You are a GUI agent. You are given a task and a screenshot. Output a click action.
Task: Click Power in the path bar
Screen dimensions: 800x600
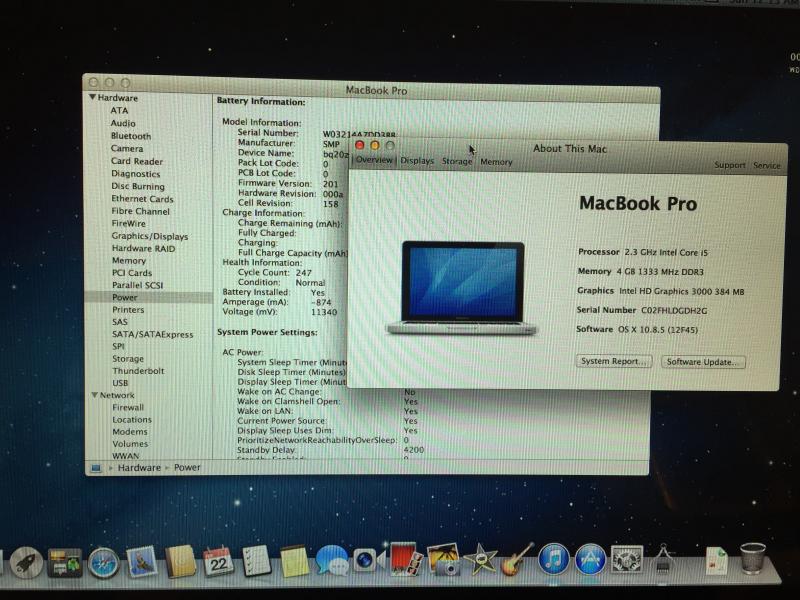tap(187, 467)
